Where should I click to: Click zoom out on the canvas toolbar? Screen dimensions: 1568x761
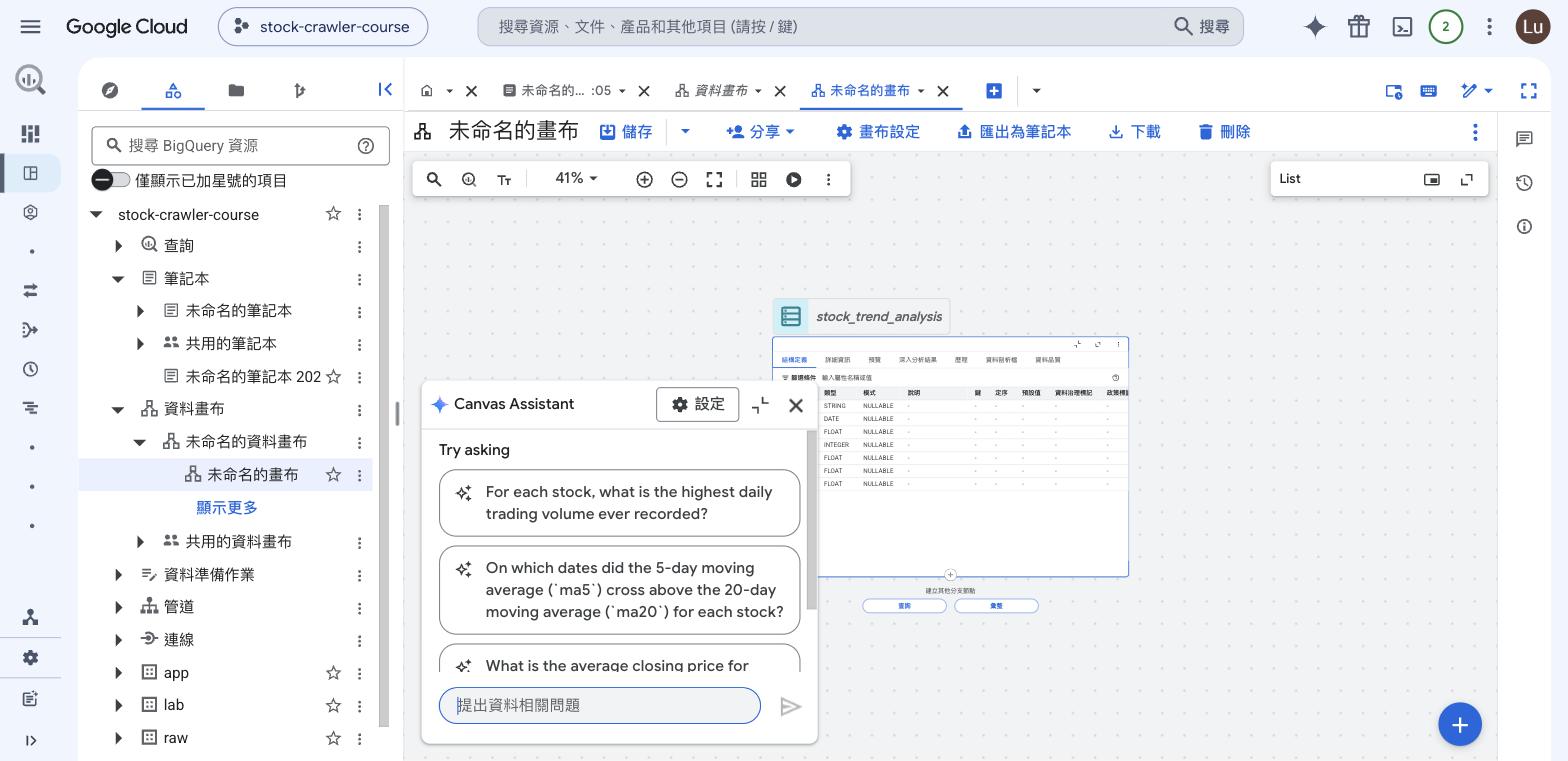click(x=679, y=179)
